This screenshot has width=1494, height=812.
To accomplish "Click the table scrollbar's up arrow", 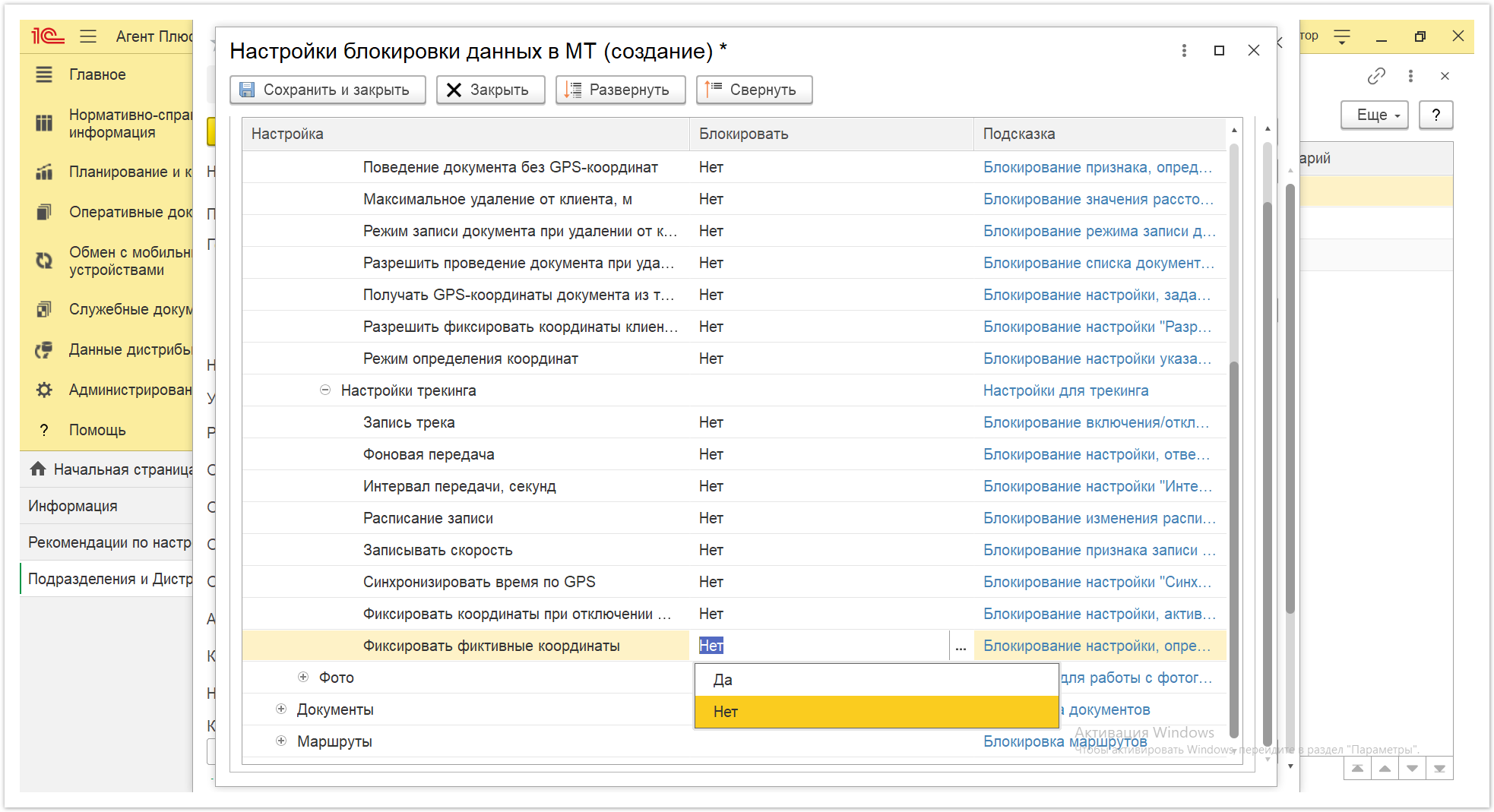I will (x=1233, y=130).
